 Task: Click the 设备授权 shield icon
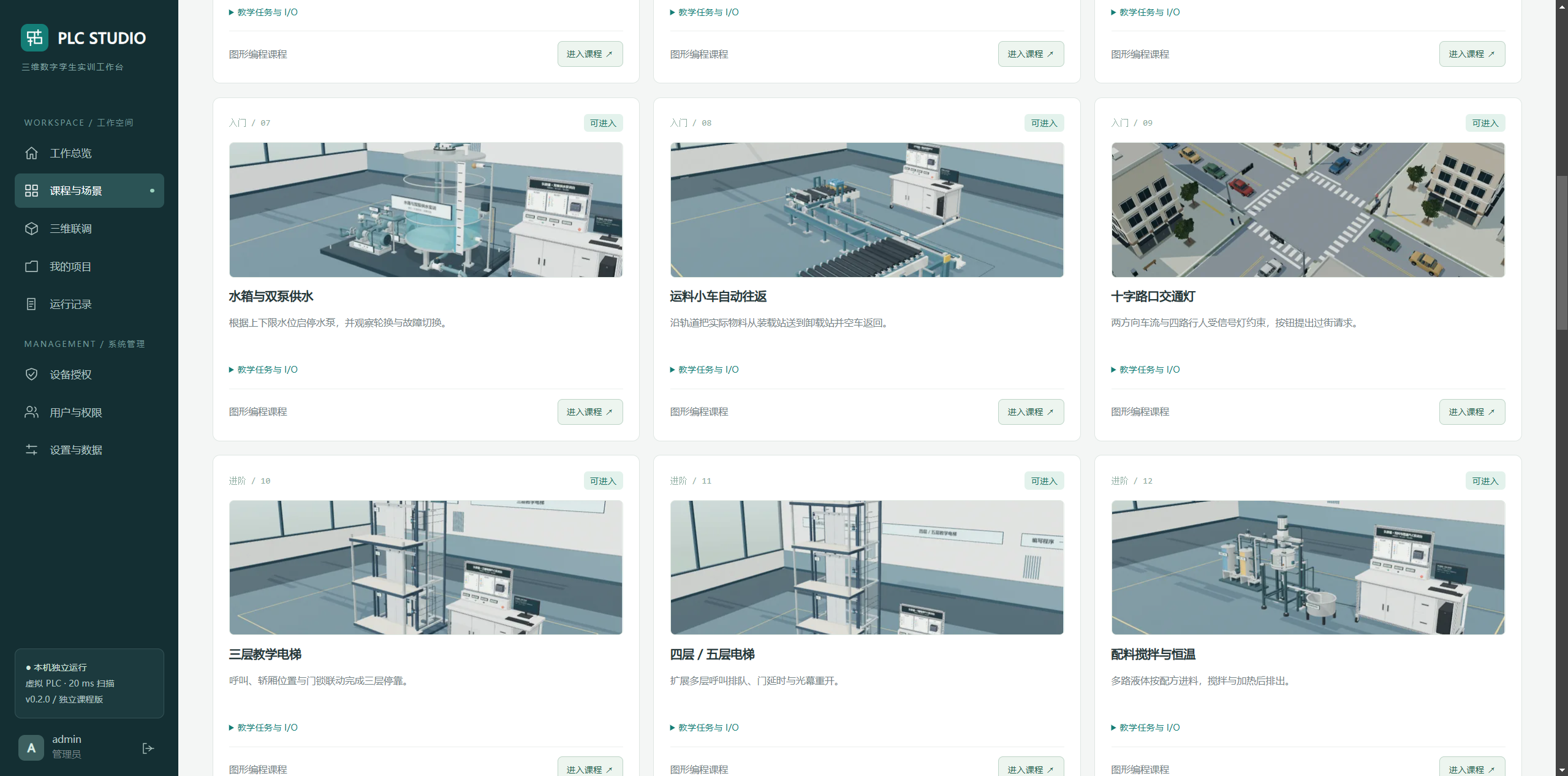pos(32,375)
